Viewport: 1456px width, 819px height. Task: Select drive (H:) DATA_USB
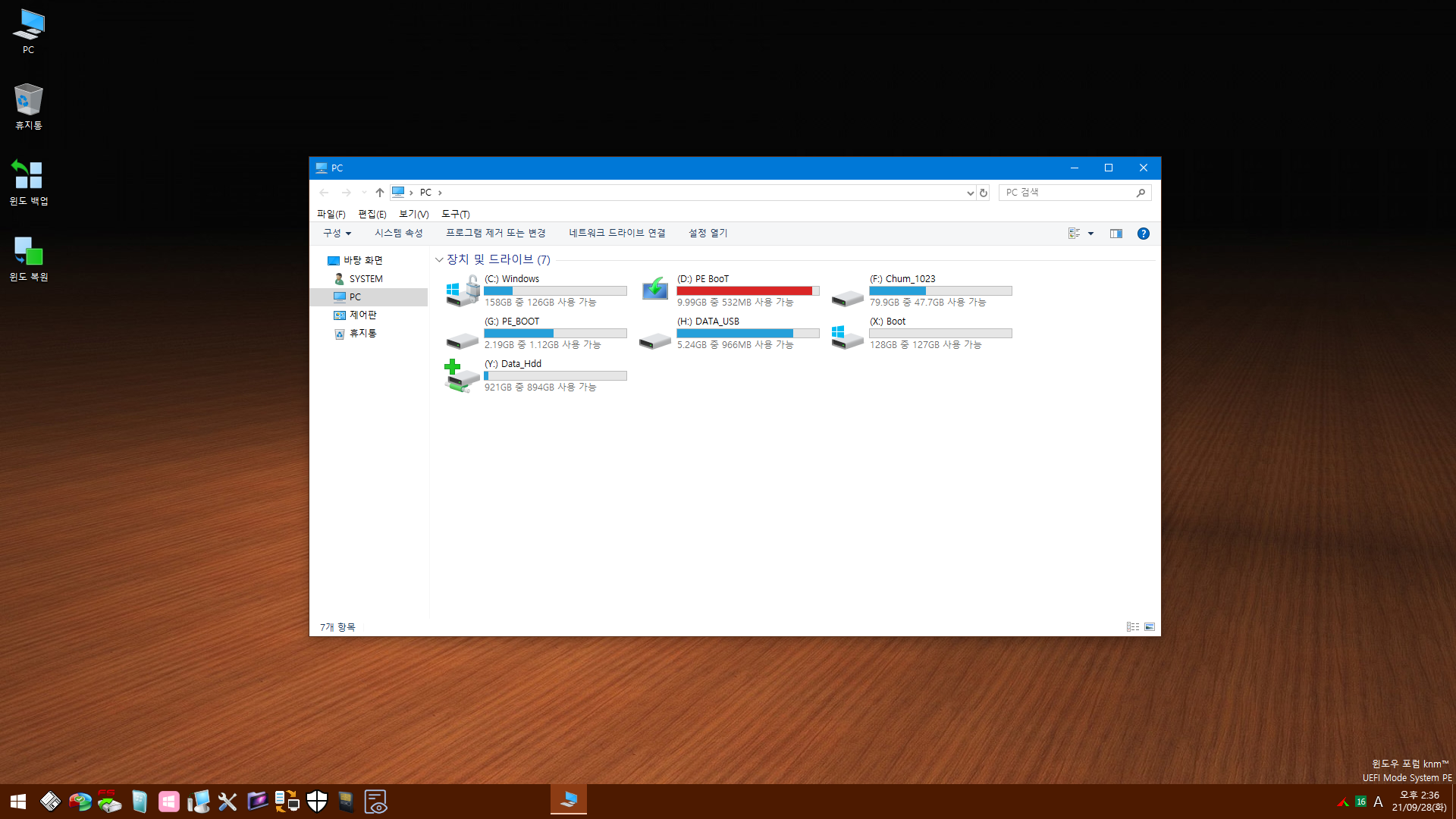point(730,333)
